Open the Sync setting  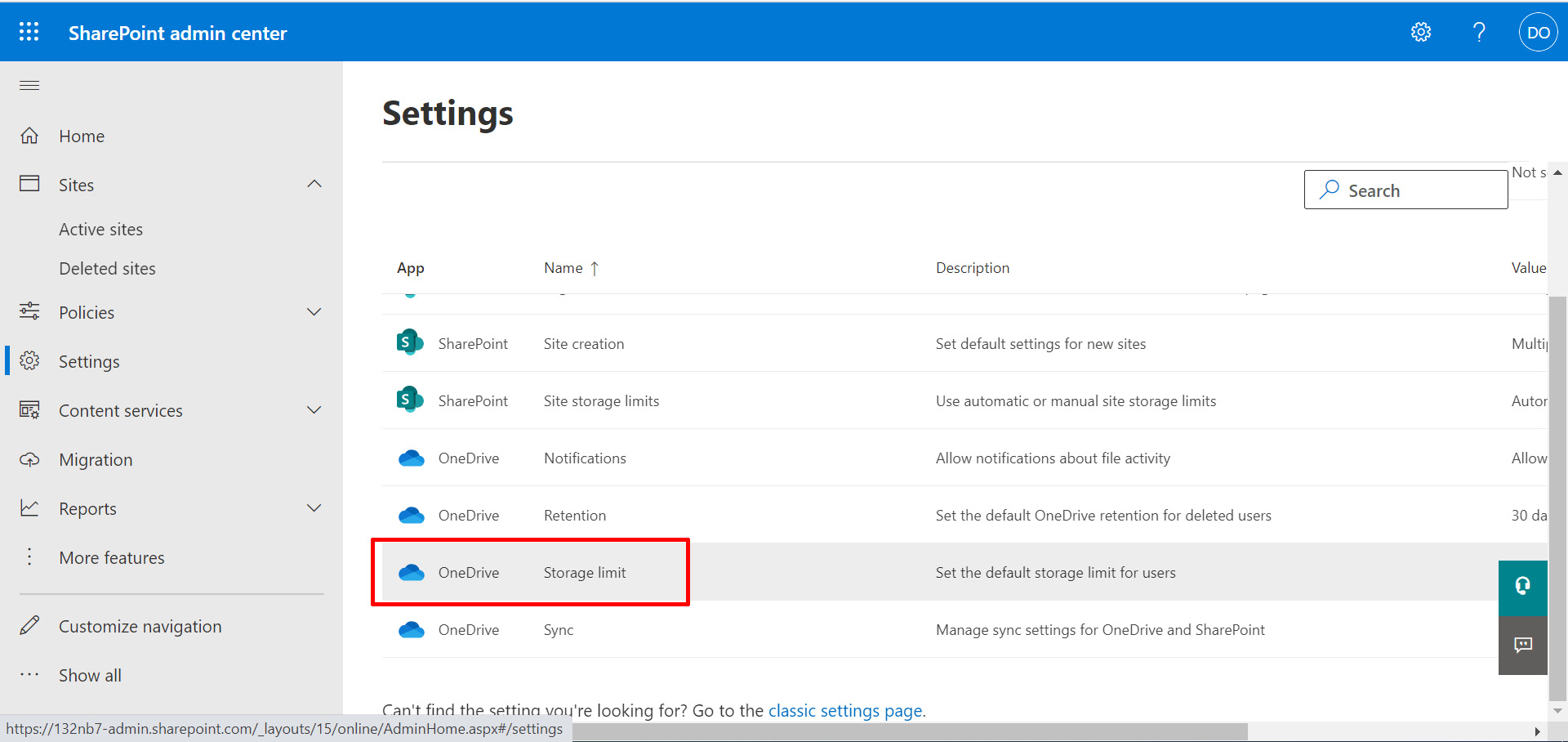pyautogui.click(x=559, y=630)
